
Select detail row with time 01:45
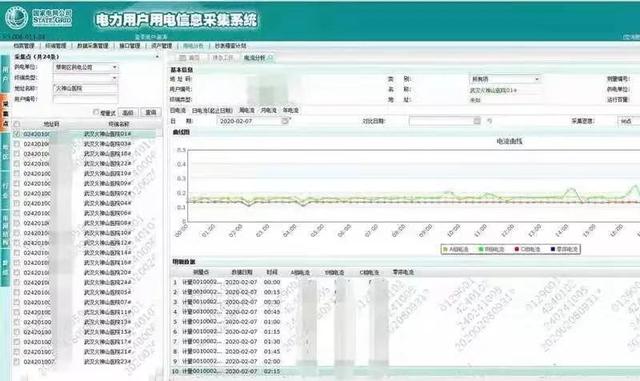click(x=404, y=351)
